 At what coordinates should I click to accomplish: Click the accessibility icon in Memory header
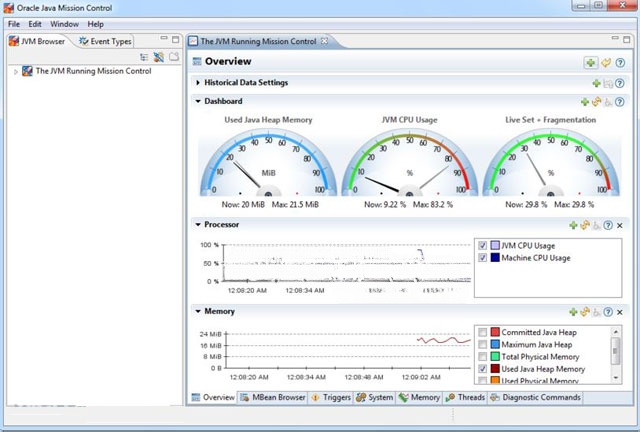[596, 312]
